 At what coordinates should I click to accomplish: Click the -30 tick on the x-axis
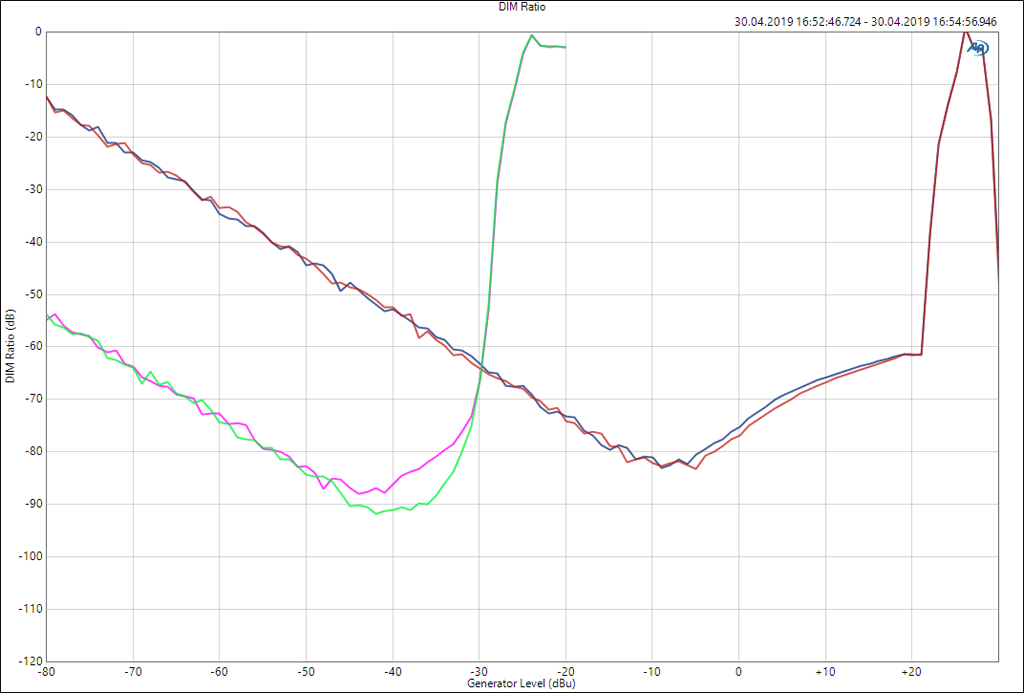click(x=479, y=671)
